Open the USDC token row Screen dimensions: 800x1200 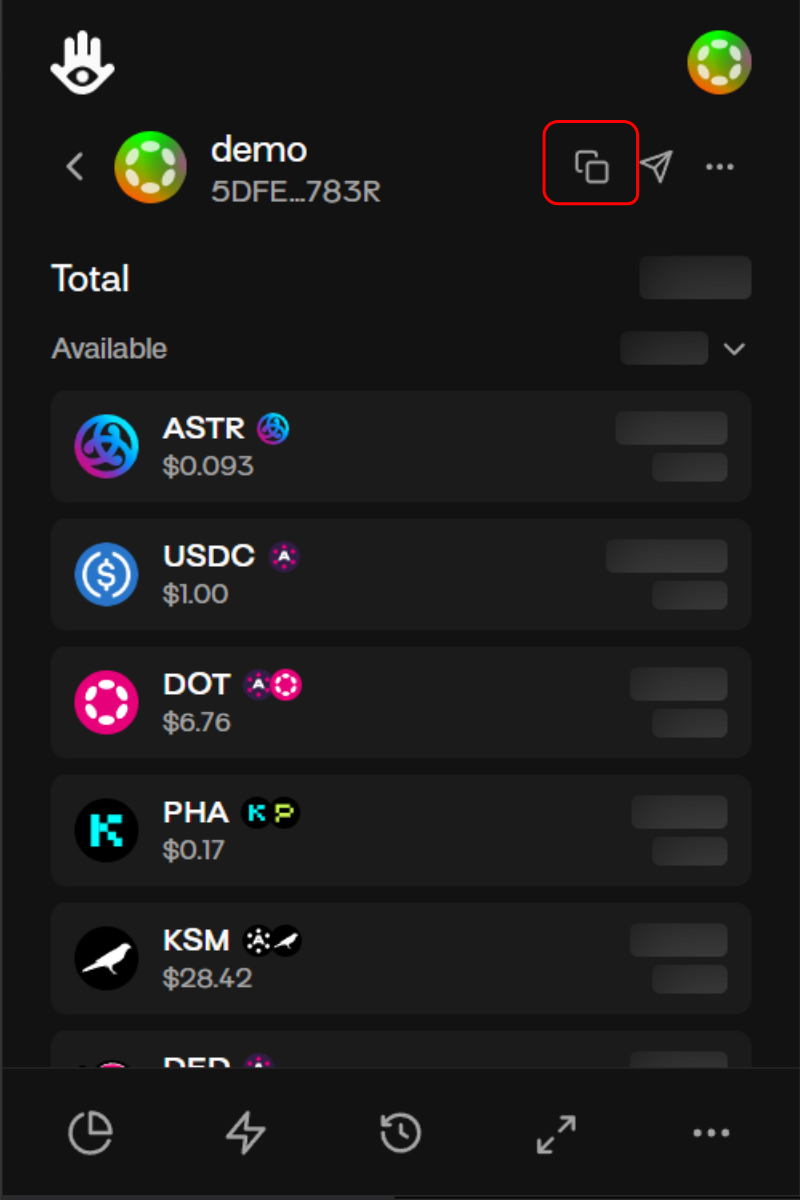click(x=400, y=574)
